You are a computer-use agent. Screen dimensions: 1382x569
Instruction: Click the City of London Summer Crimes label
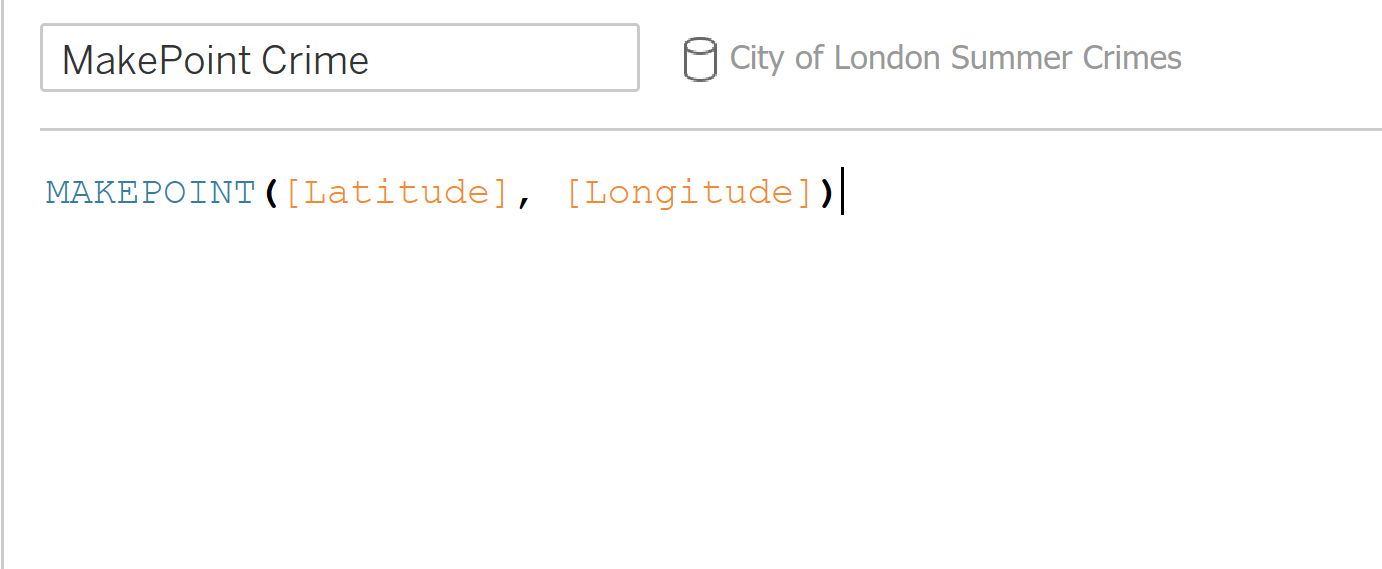pos(955,58)
